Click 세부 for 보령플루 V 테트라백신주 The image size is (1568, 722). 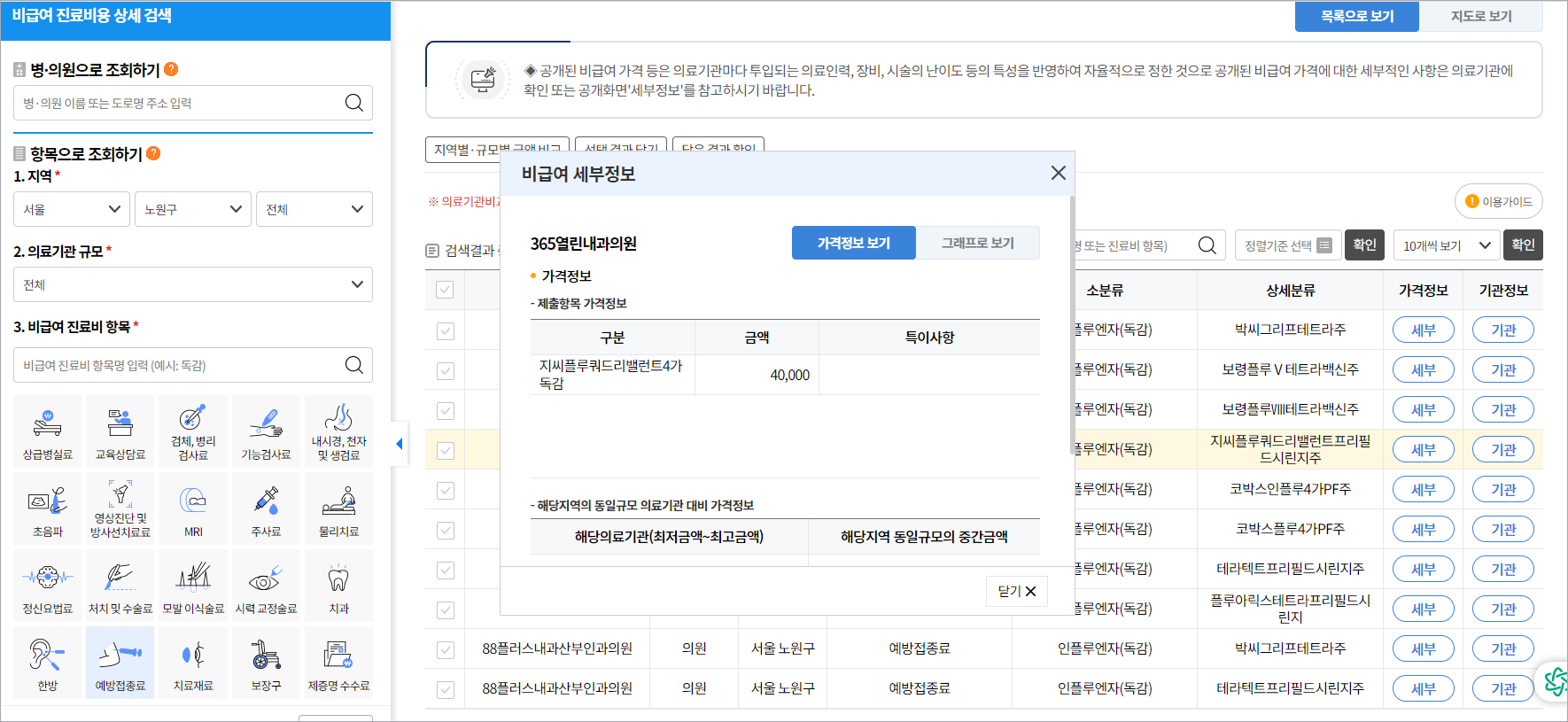1424,370
